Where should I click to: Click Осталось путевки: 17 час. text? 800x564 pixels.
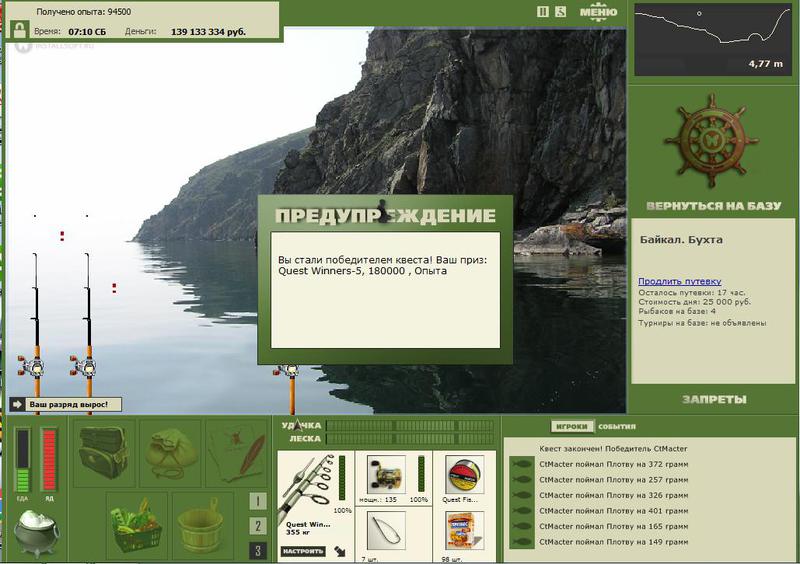(691, 292)
